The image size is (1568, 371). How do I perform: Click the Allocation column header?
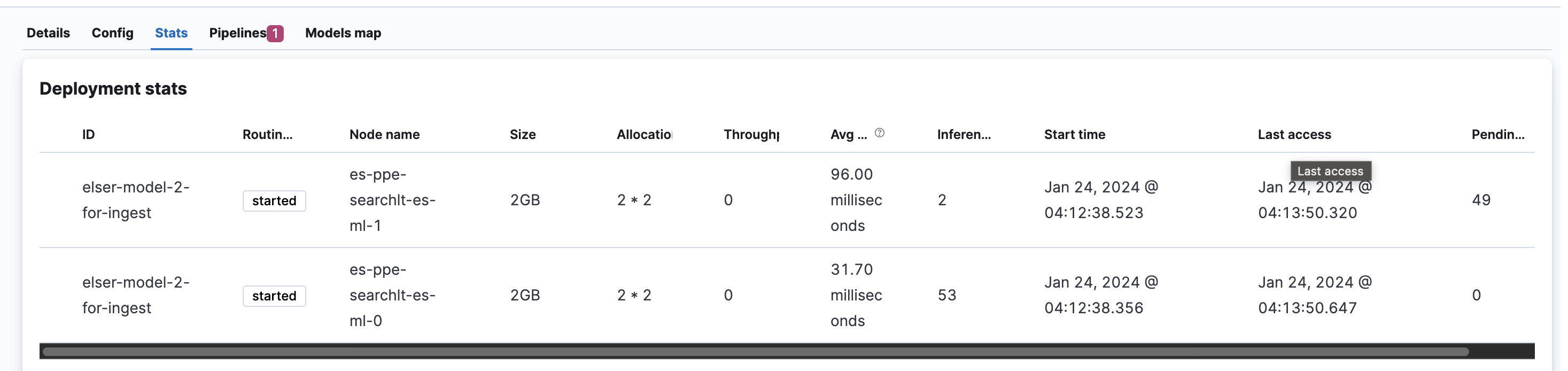coord(644,135)
